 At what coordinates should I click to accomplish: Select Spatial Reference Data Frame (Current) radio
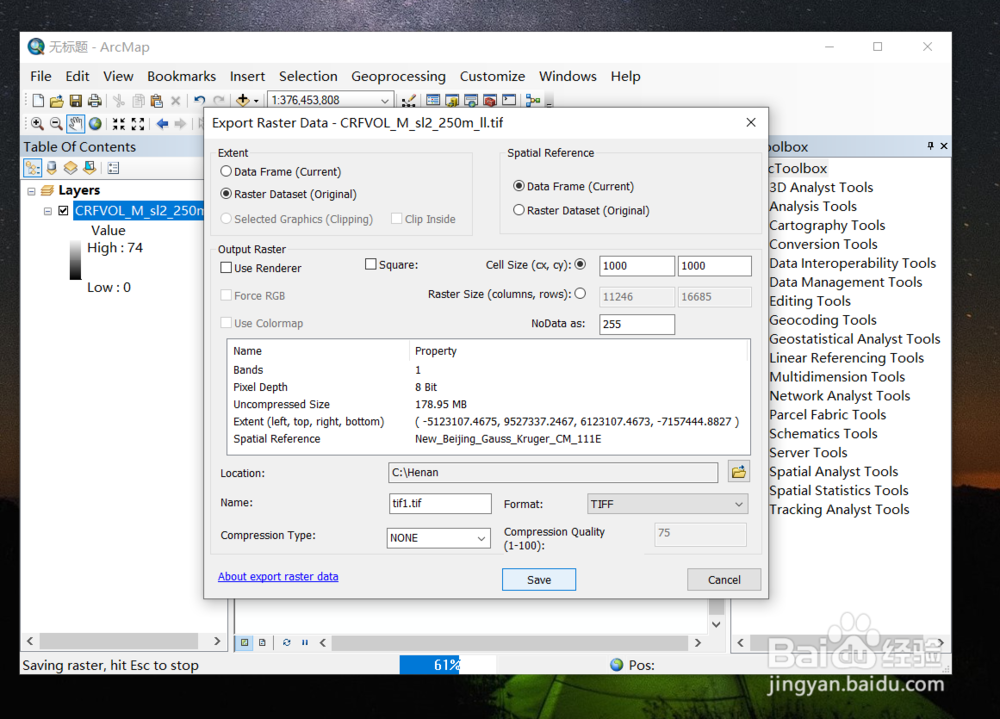point(518,186)
